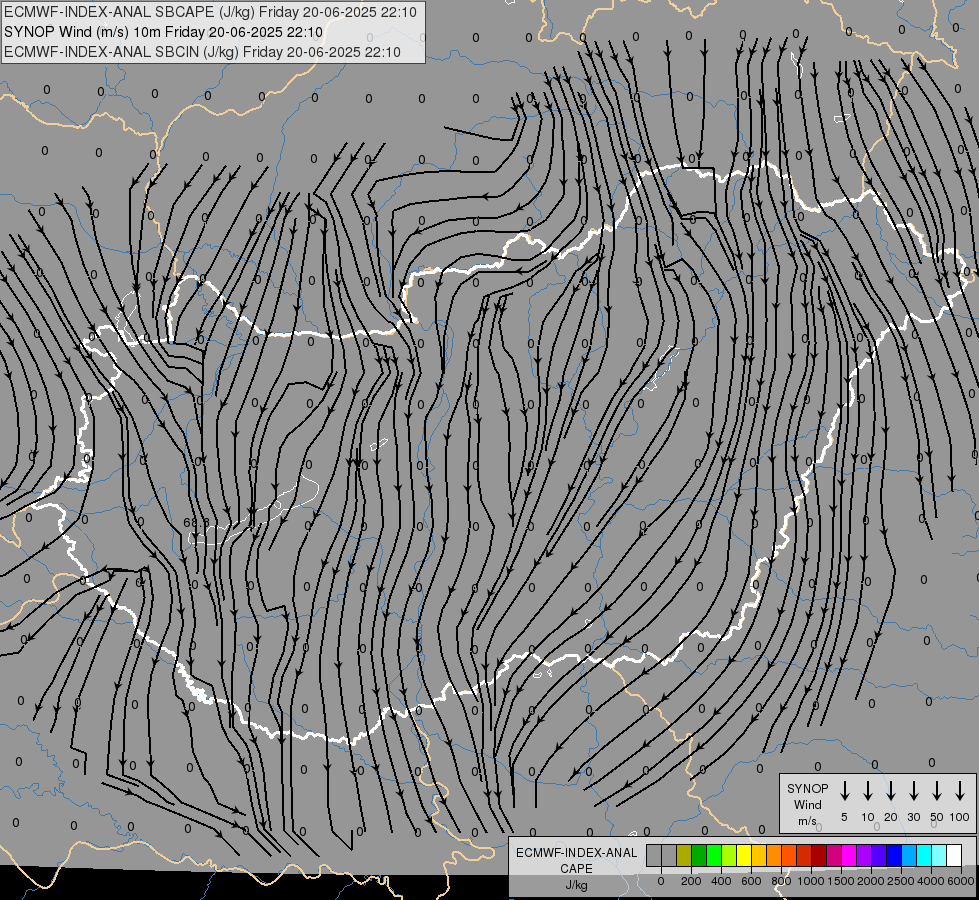The height and width of the screenshot is (900, 979).
Task: Click the 20 m/s wind arrow in legend
Action: [890, 791]
